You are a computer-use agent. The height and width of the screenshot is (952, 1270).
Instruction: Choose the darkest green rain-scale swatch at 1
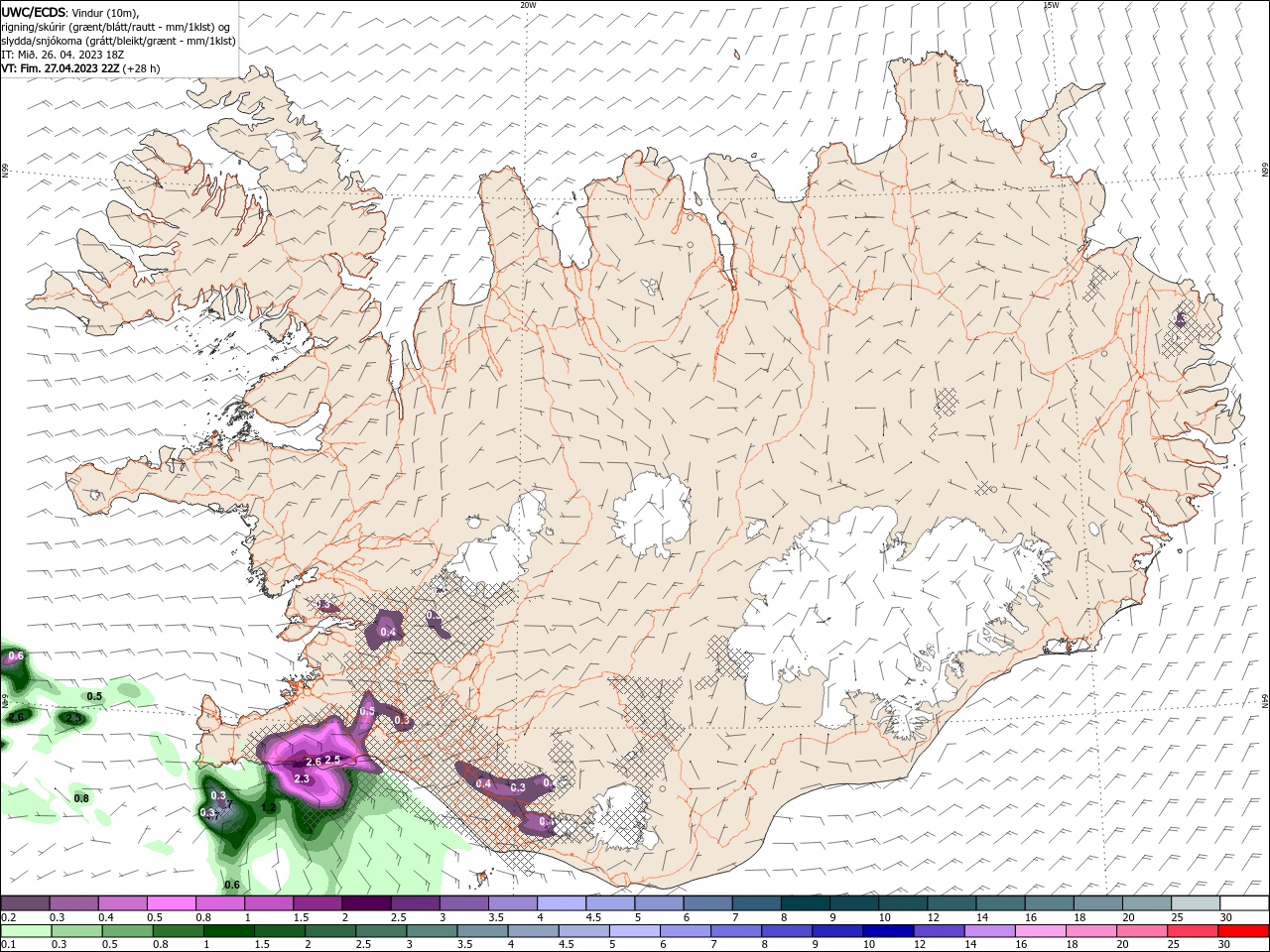coord(228,931)
